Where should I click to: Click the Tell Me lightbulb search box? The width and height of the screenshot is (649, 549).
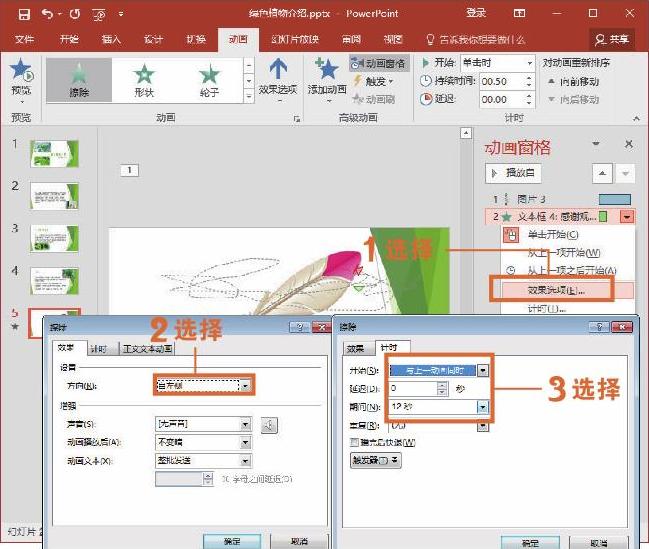pos(476,40)
